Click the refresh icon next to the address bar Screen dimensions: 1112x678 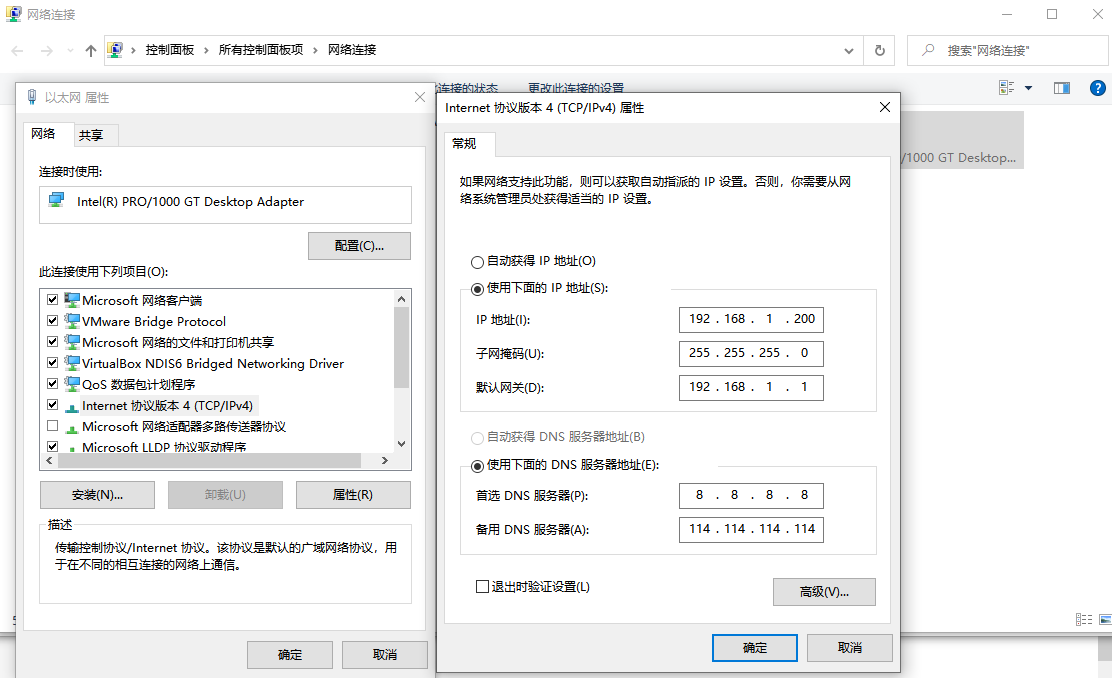click(x=879, y=50)
